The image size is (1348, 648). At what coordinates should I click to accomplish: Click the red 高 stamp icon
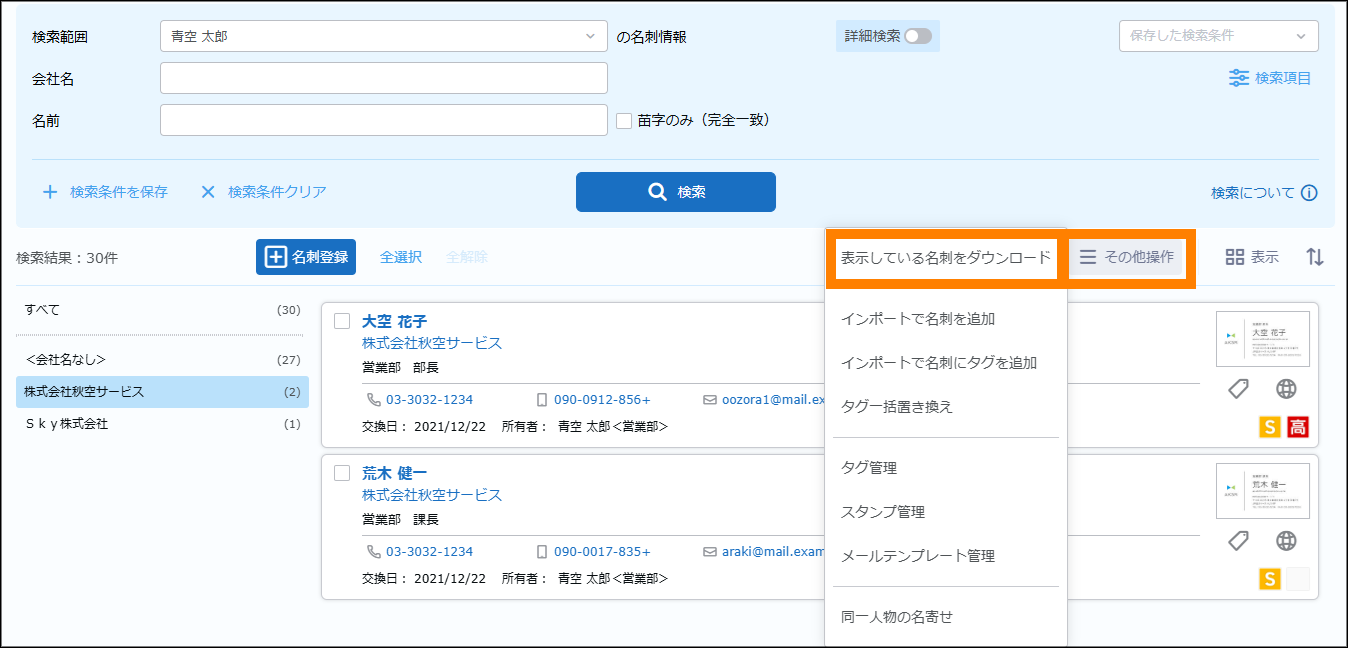point(1297,427)
